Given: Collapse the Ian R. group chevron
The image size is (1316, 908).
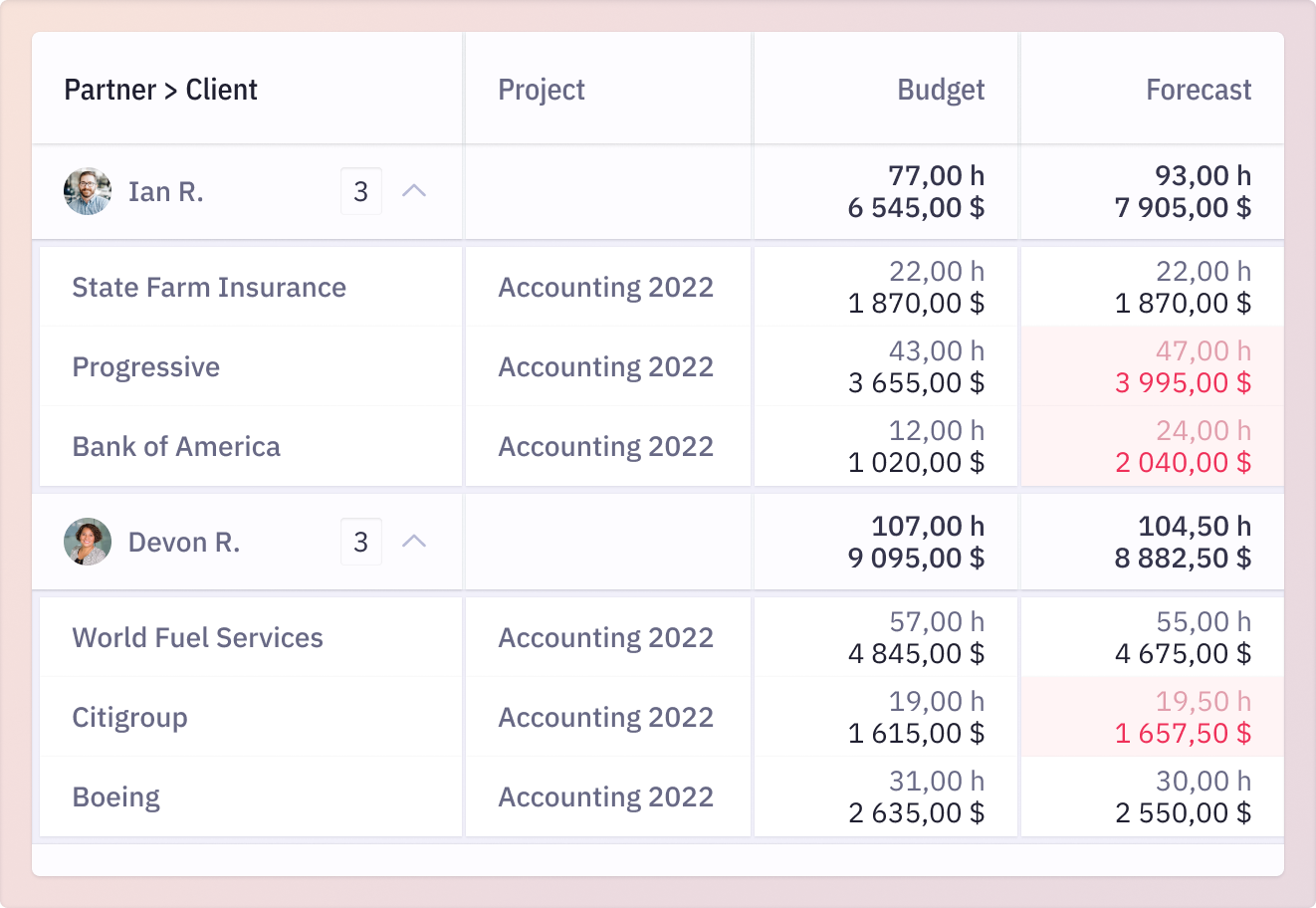Looking at the screenshot, I should click(414, 191).
